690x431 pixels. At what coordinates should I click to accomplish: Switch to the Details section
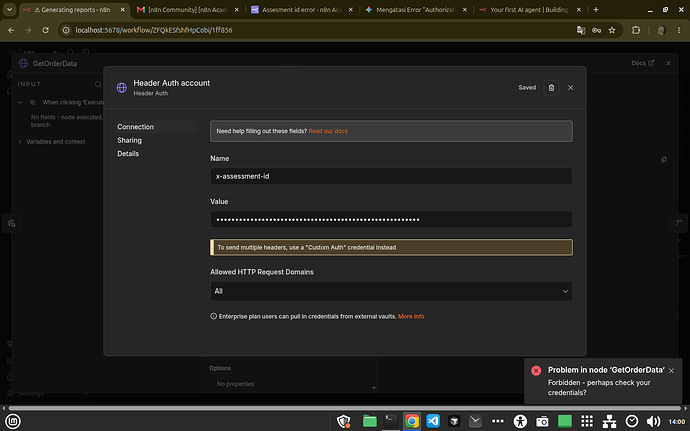click(x=128, y=154)
